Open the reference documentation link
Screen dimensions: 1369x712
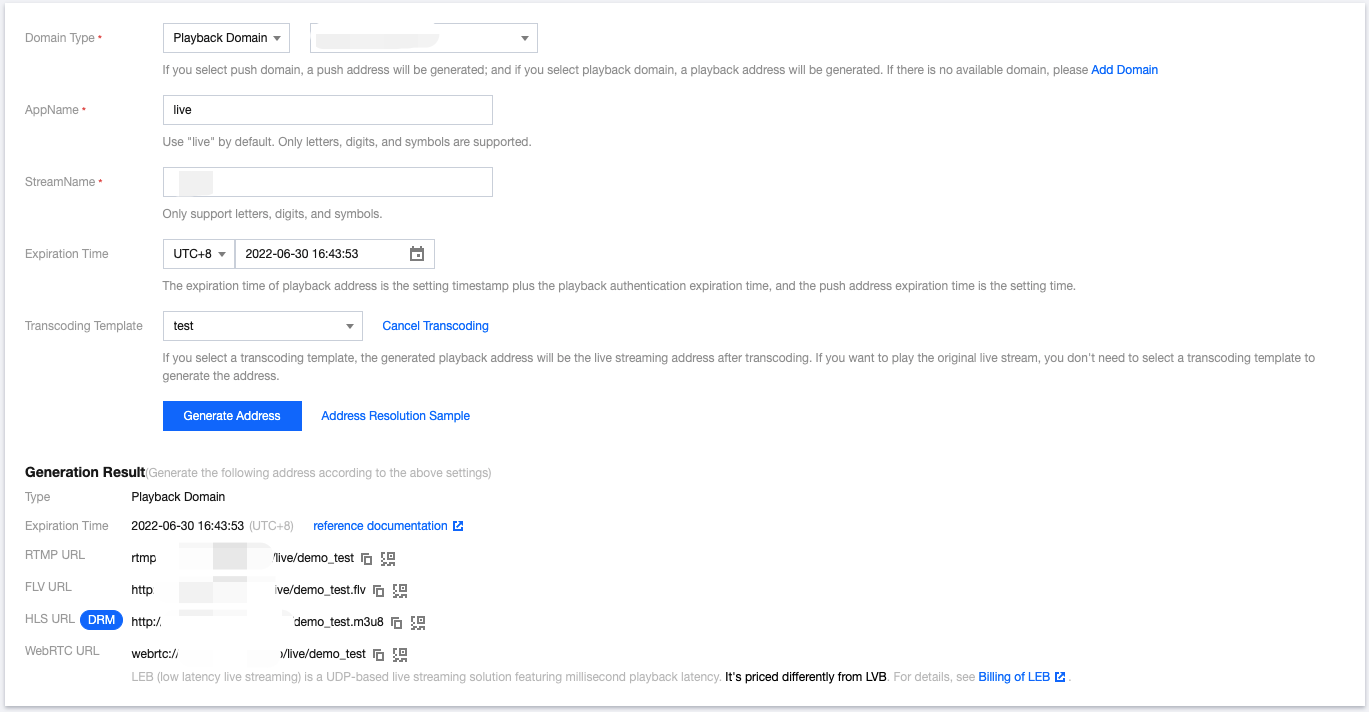coord(380,526)
